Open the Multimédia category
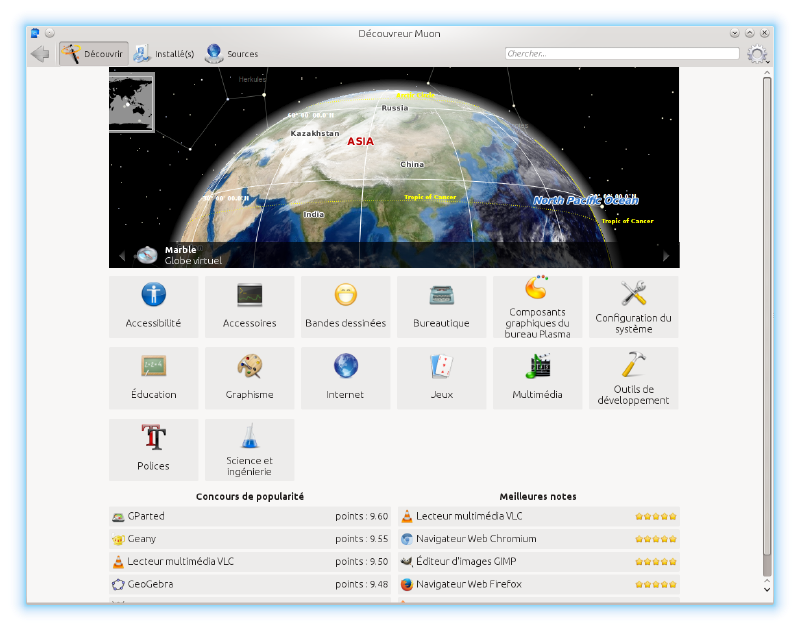 537,378
